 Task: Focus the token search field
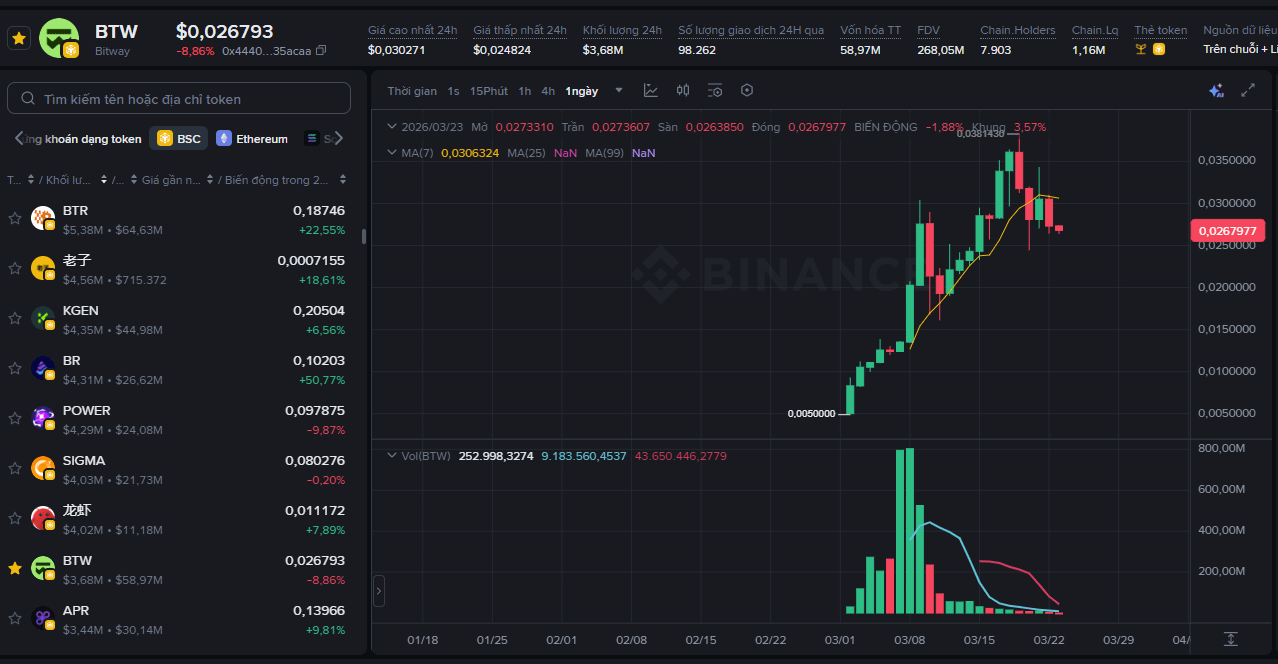click(x=179, y=99)
